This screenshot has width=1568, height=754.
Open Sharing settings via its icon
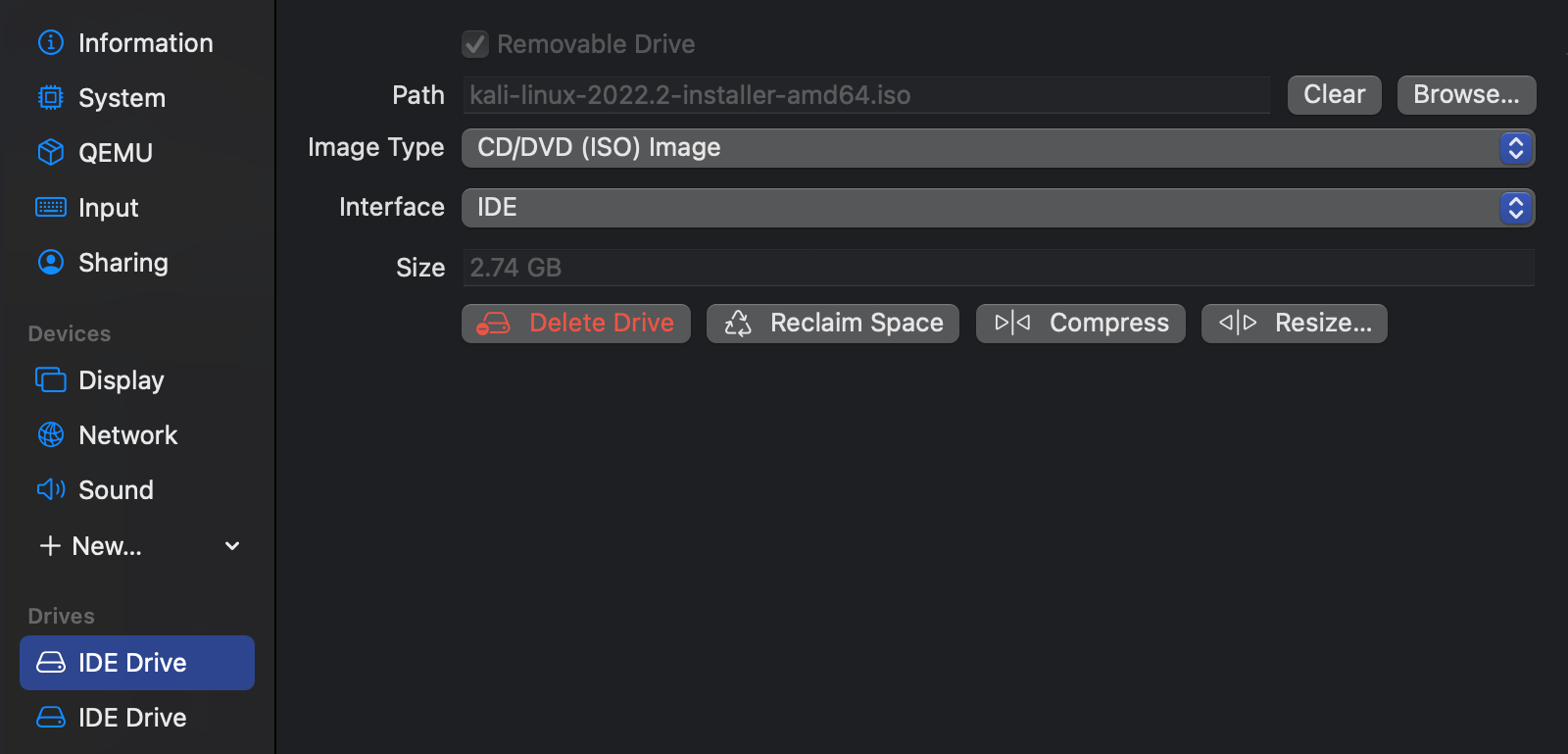pyautogui.click(x=50, y=262)
